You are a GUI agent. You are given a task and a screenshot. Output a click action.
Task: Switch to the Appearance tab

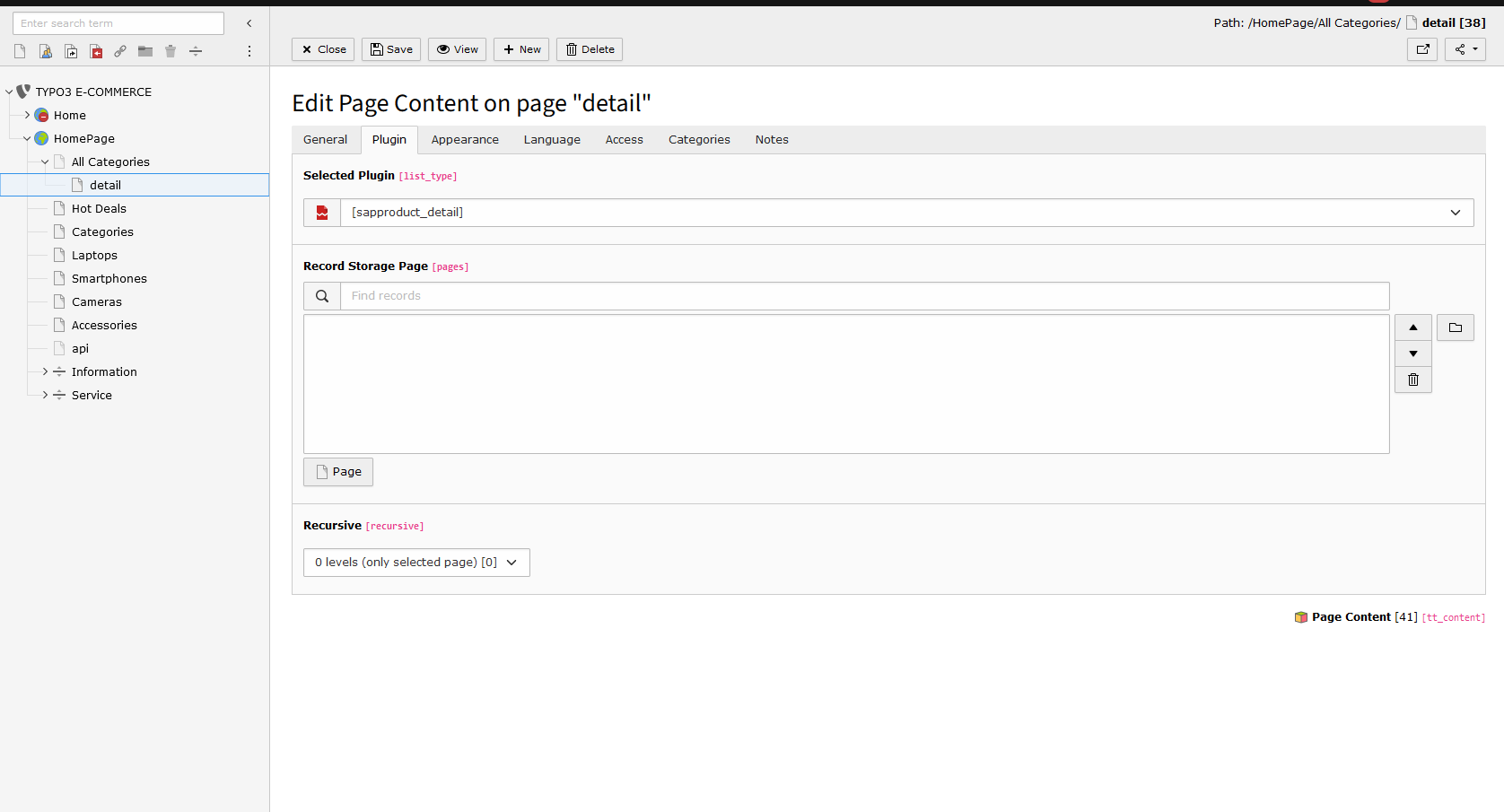coord(464,140)
